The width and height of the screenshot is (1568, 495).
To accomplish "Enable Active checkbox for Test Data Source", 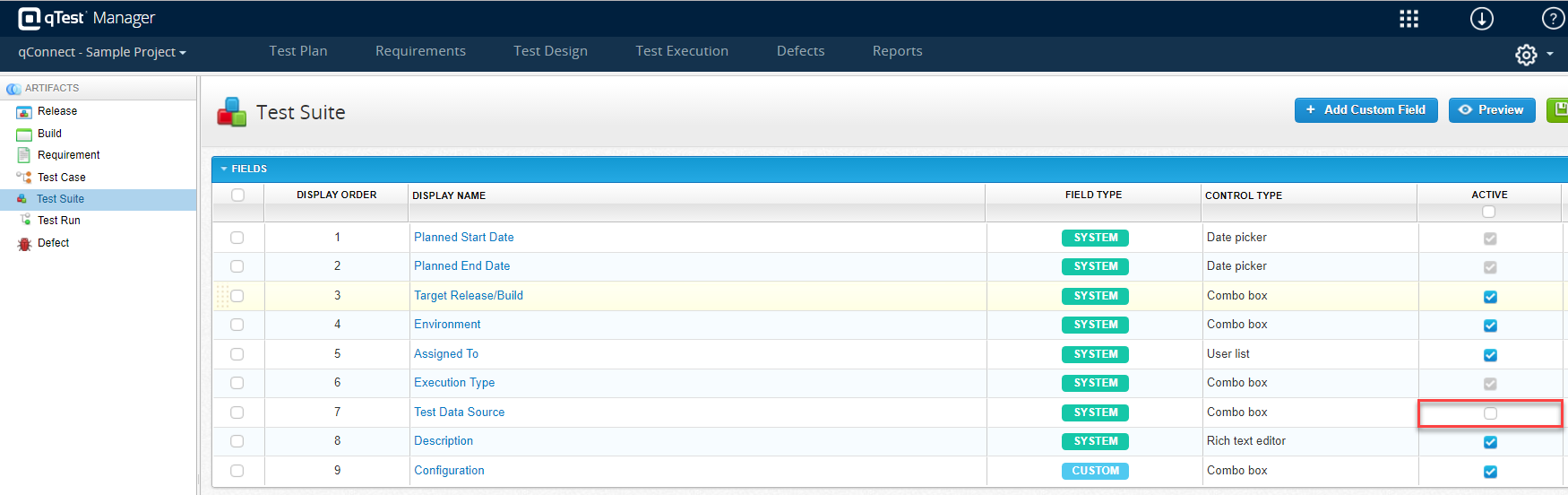I will 1490,413.
